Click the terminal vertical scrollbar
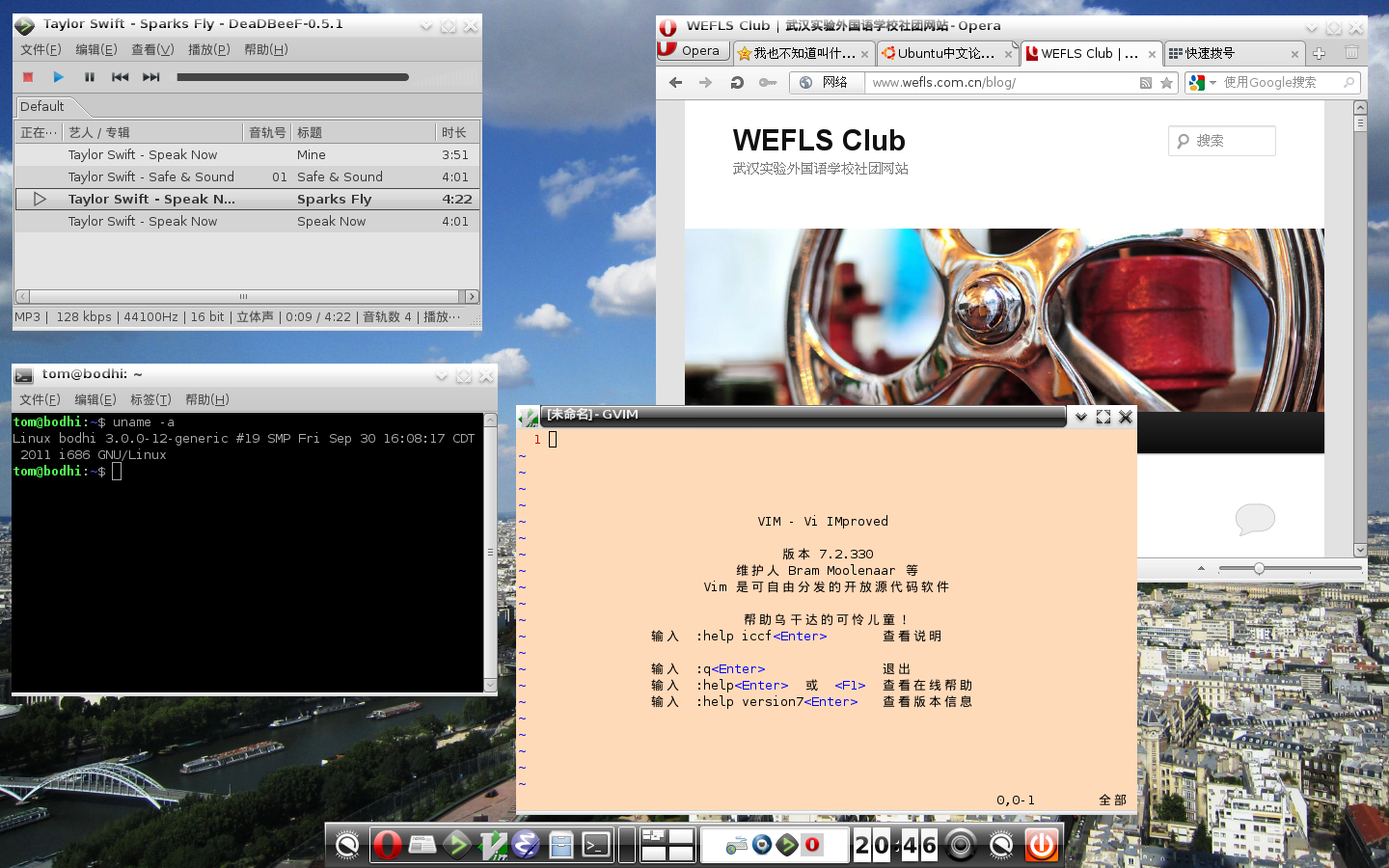 (x=490, y=552)
